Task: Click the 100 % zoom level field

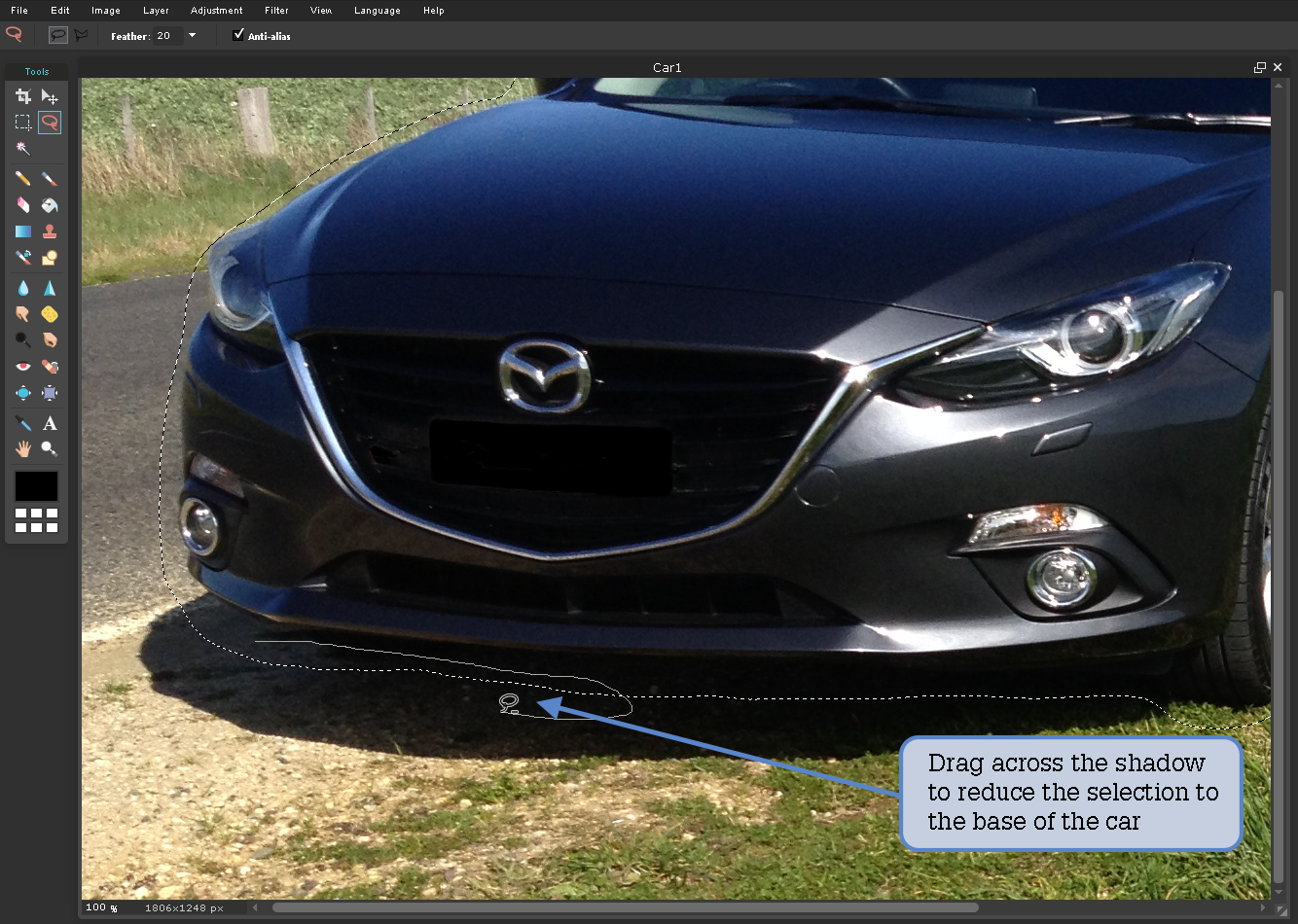Action: pyautogui.click(x=102, y=907)
